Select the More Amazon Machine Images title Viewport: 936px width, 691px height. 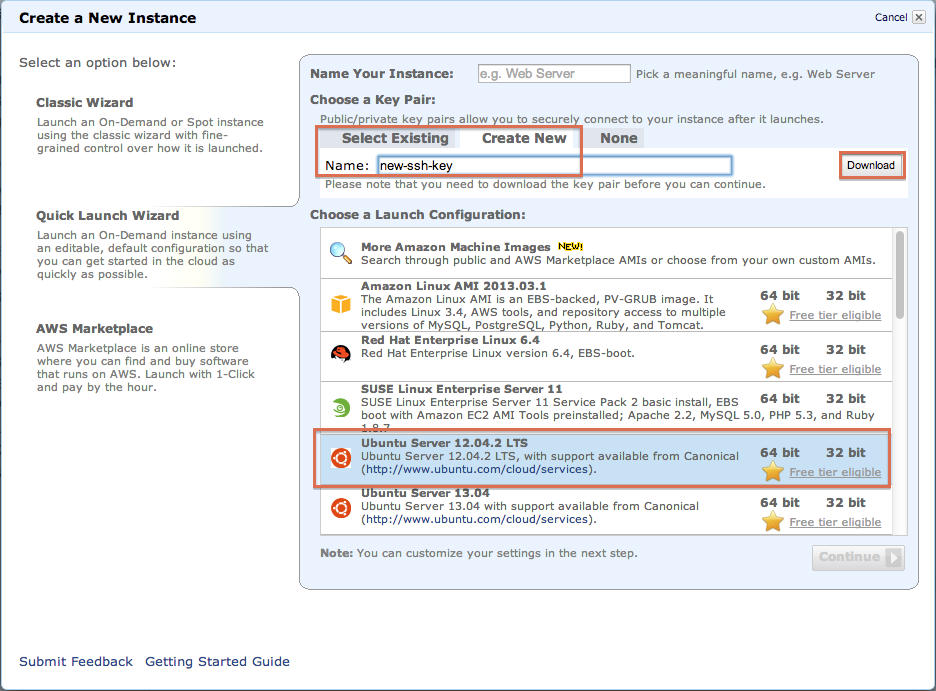point(455,247)
